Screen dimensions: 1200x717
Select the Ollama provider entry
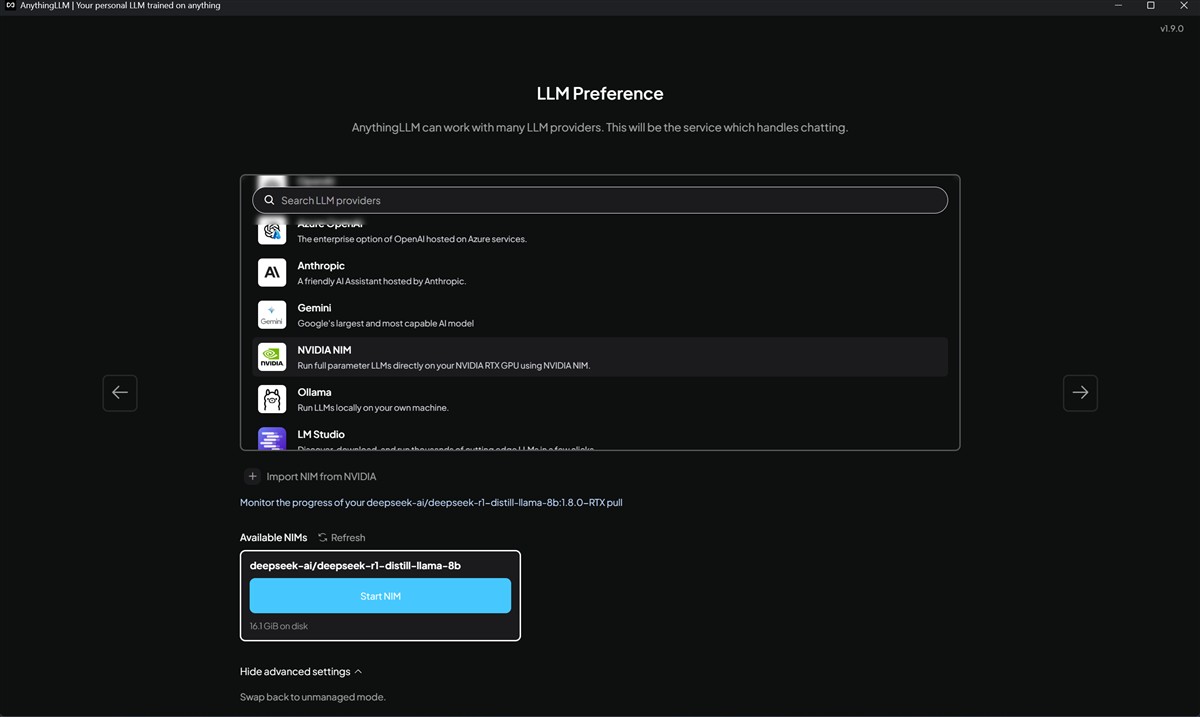point(600,399)
